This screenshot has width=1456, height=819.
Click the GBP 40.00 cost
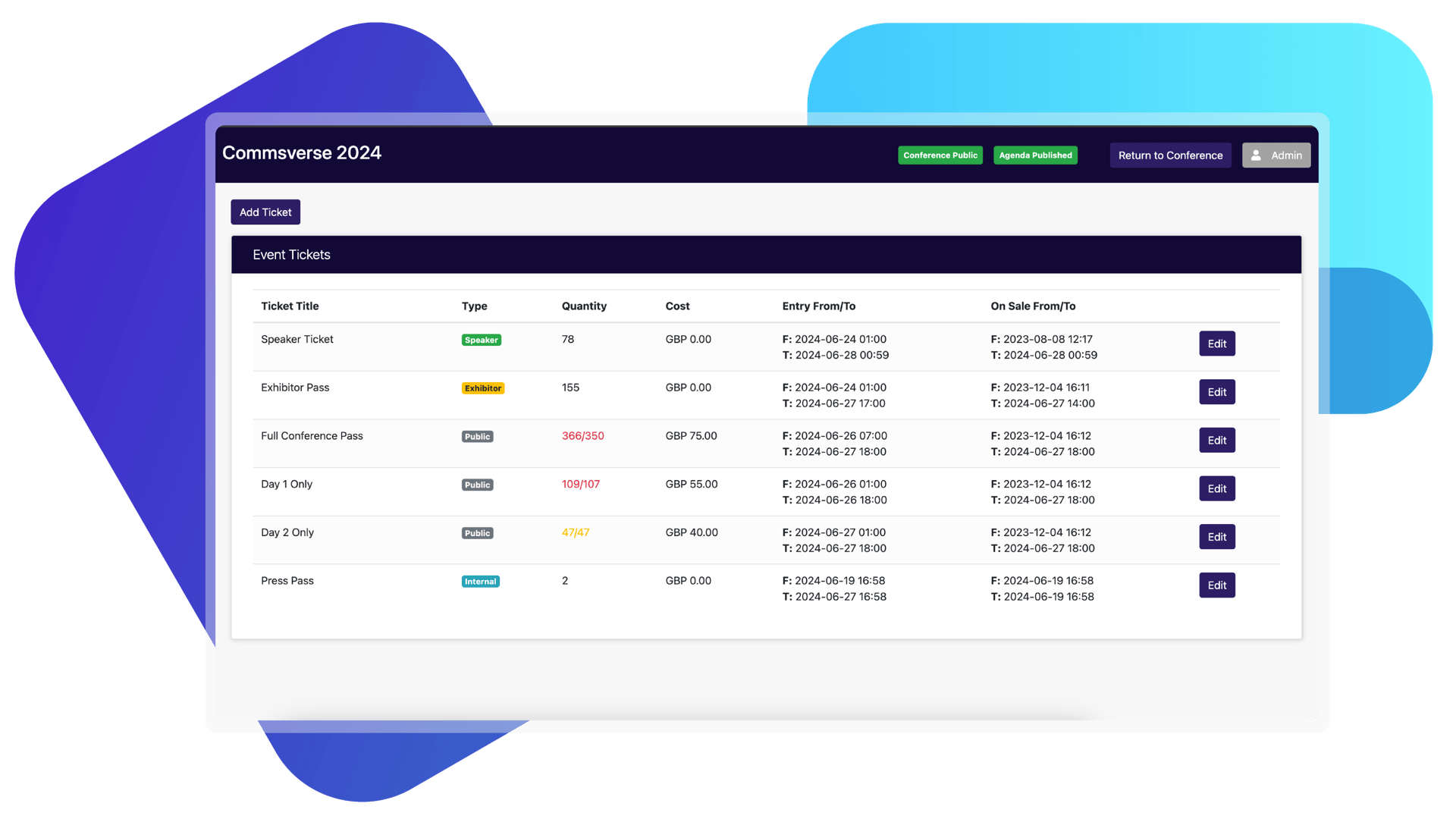[692, 533]
